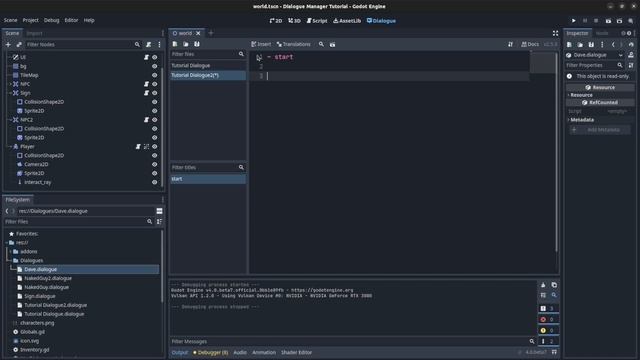Click the instantiate child scene link icon
Screen dimensions: 640x360
19,44
